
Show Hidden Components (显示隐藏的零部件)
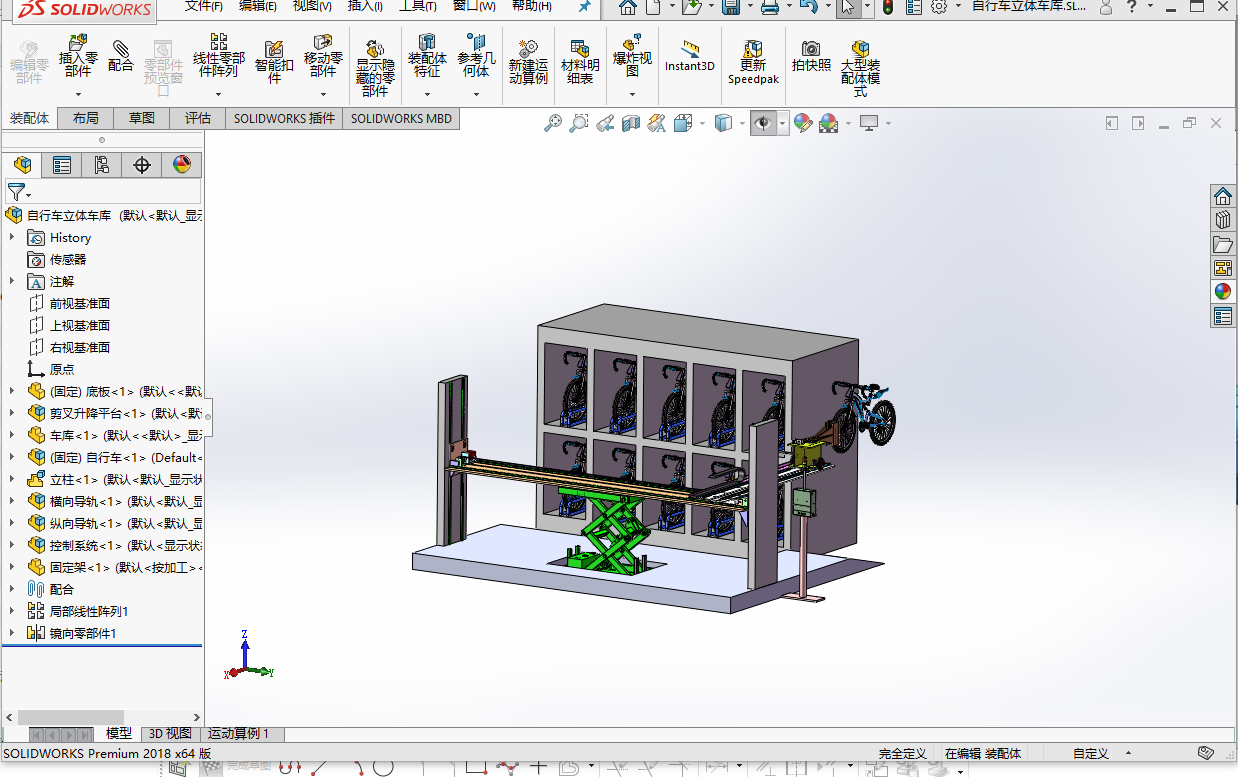(375, 68)
